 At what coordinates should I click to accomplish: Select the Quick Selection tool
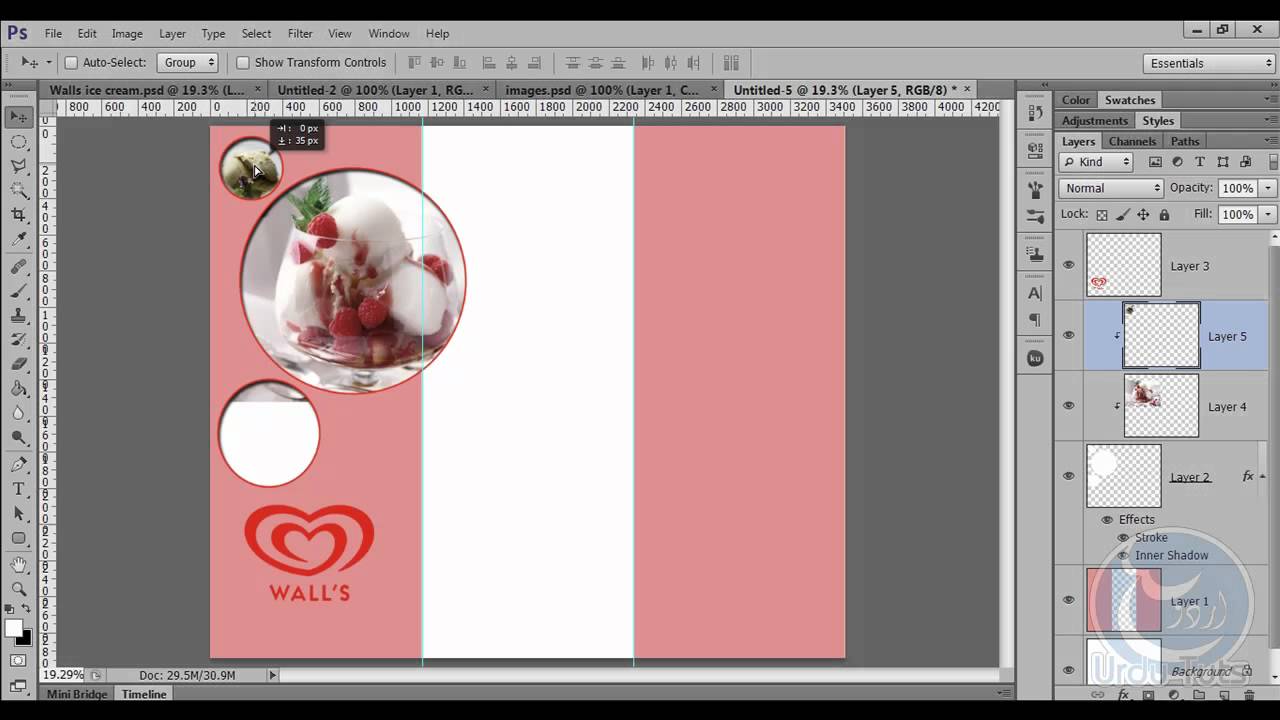tap(19, 191)
